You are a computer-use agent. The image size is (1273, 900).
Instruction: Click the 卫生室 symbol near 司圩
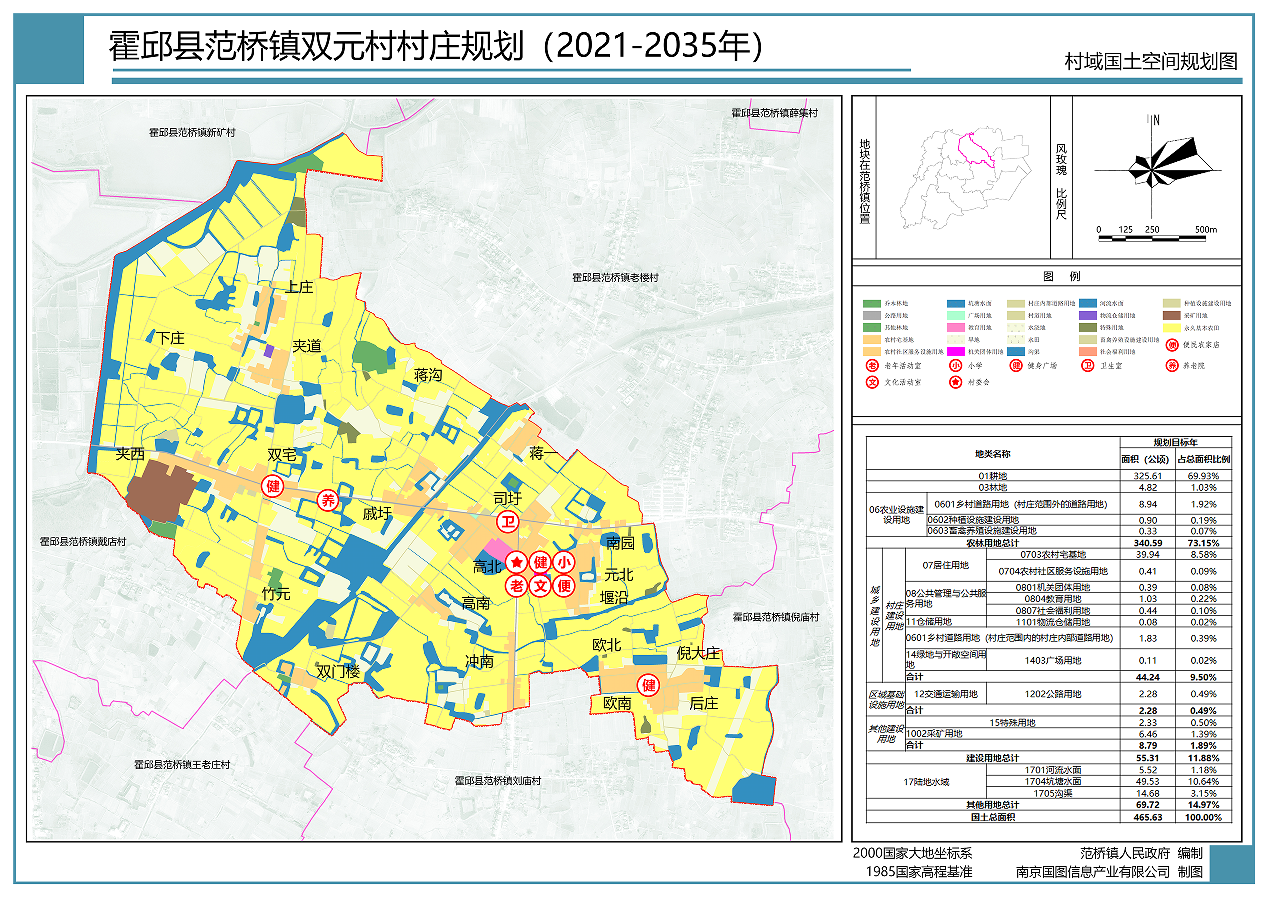508,520
